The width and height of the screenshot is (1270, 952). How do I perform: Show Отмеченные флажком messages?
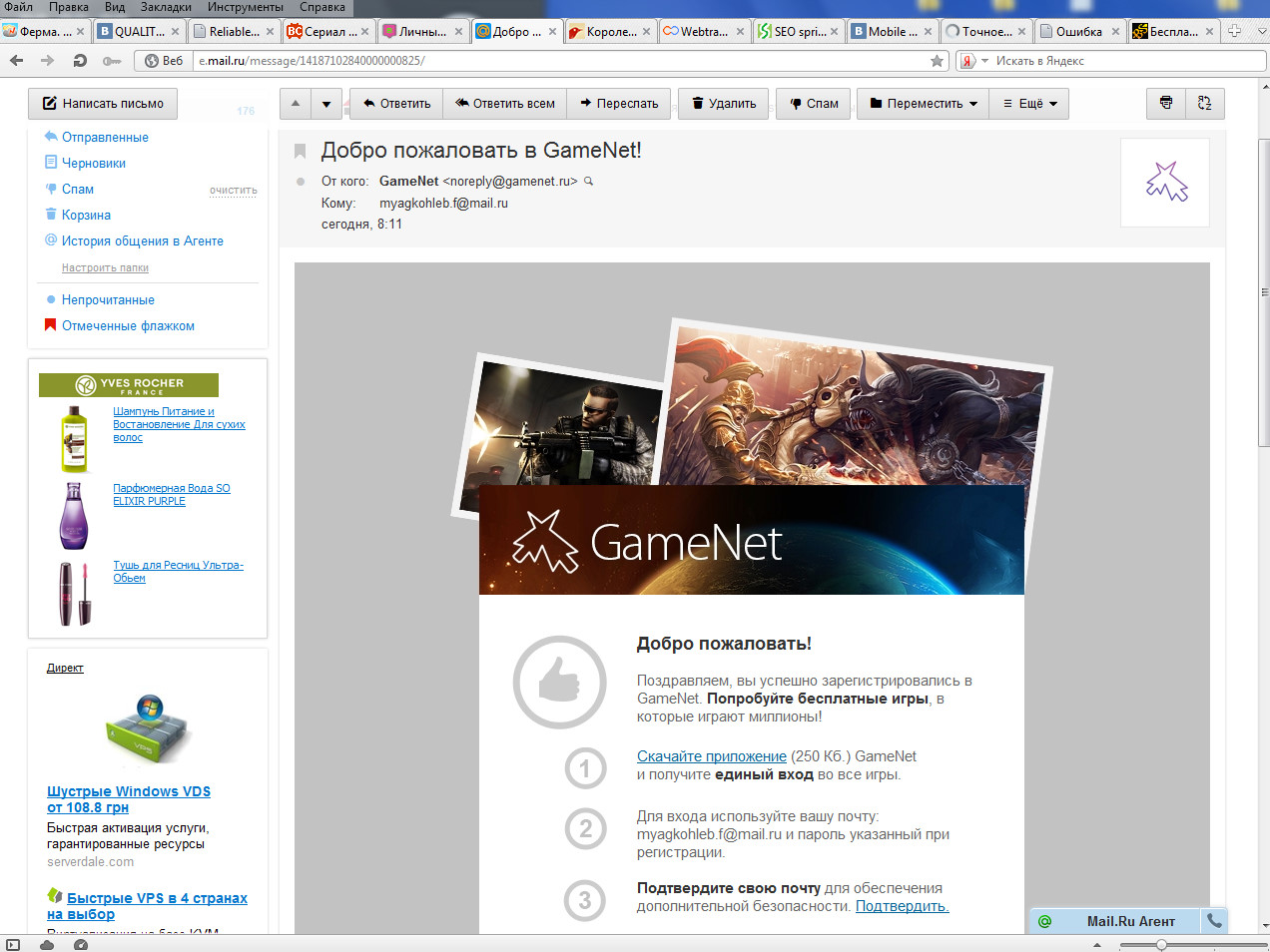click(128, 325)
